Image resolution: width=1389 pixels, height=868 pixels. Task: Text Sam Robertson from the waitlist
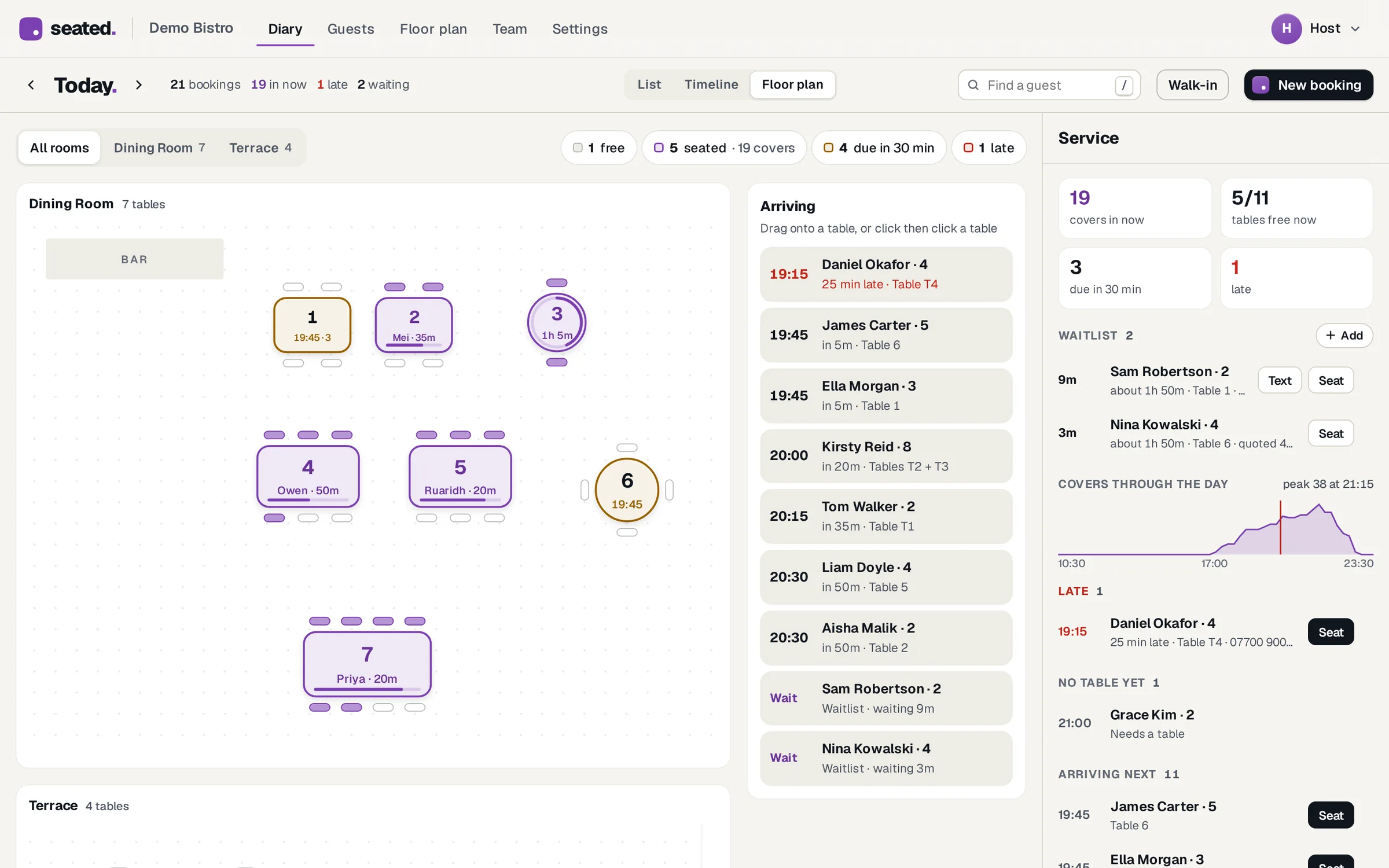(x=1280, y=381)
